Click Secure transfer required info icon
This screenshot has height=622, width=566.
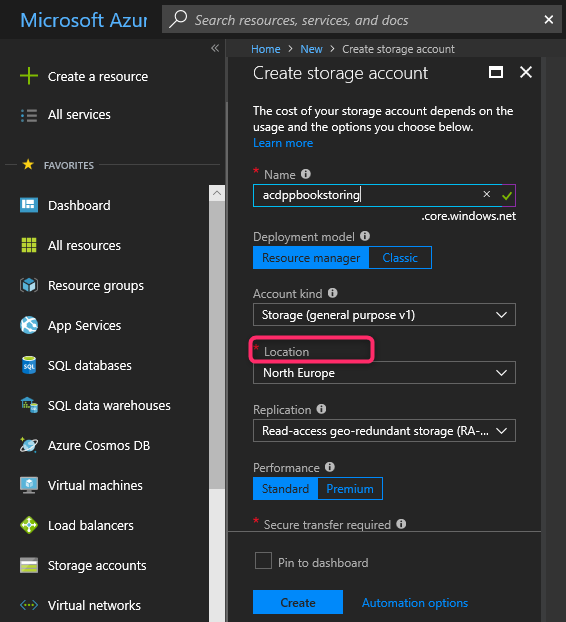click(x=401, y=524)
